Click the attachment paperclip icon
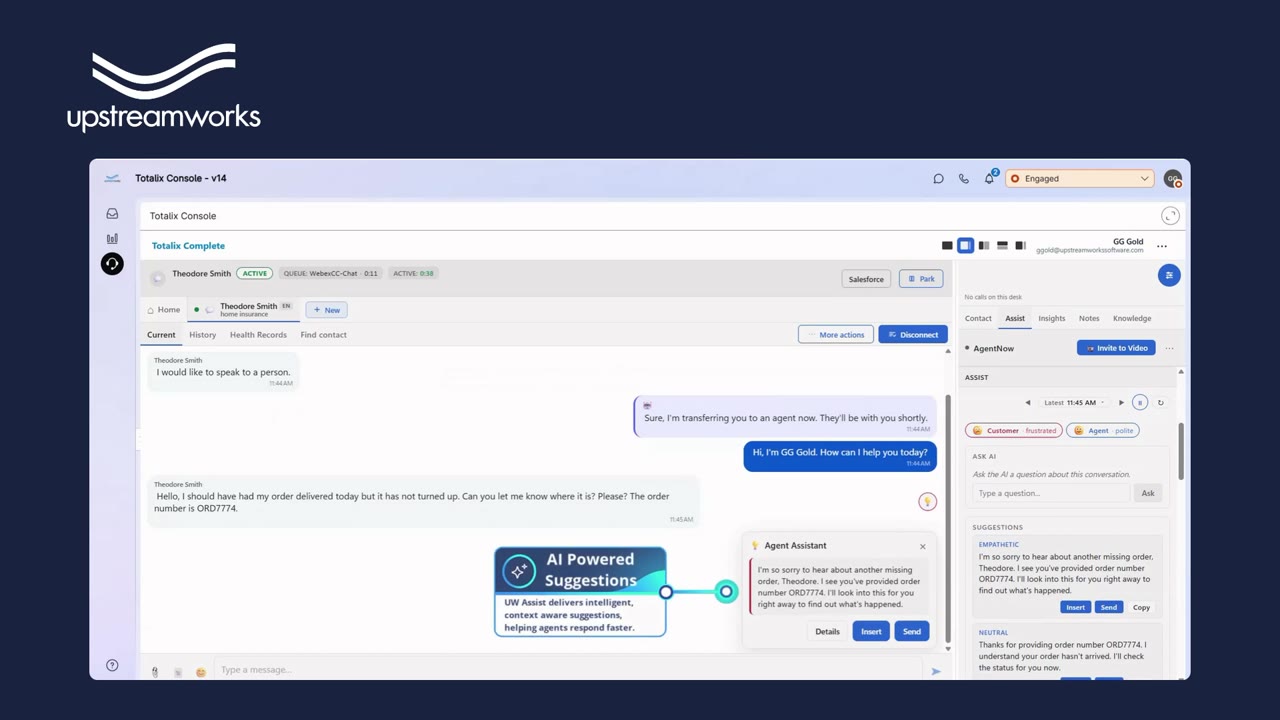 155,671
